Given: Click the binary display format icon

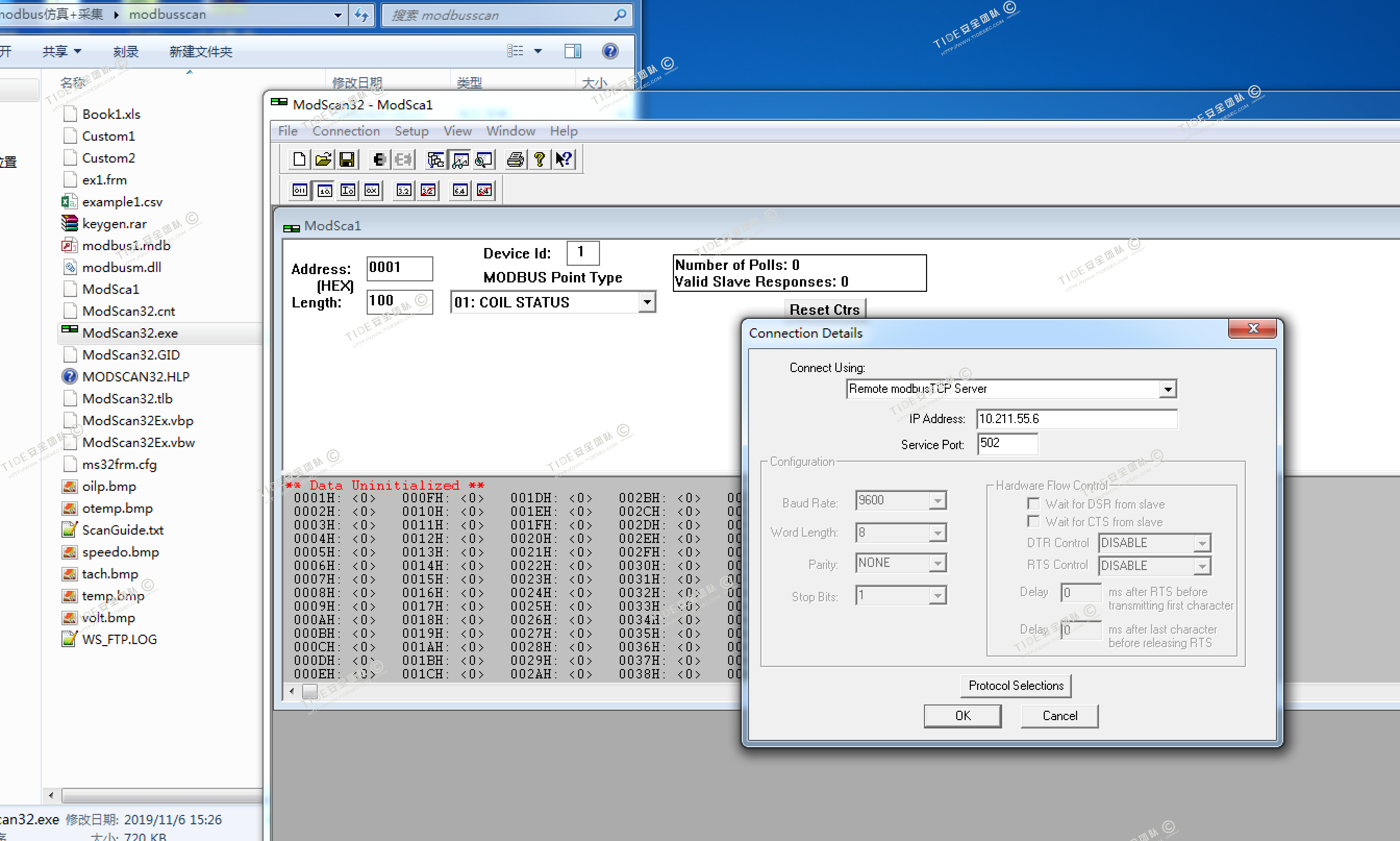Looking at the screenshot, I should click(299, 190).
